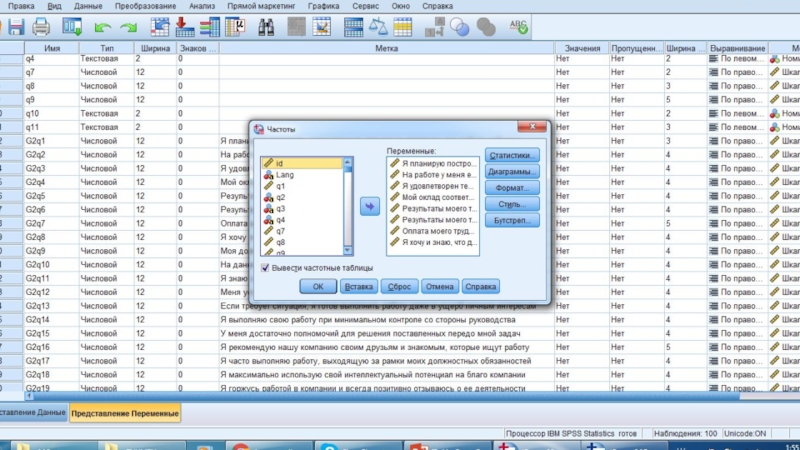
Task: Open the Диаграммы... dialog button
Action: click(512, 171)
